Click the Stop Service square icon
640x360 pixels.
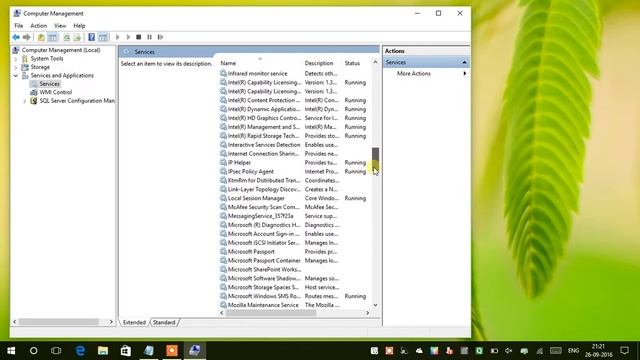[x=139, y=37]
